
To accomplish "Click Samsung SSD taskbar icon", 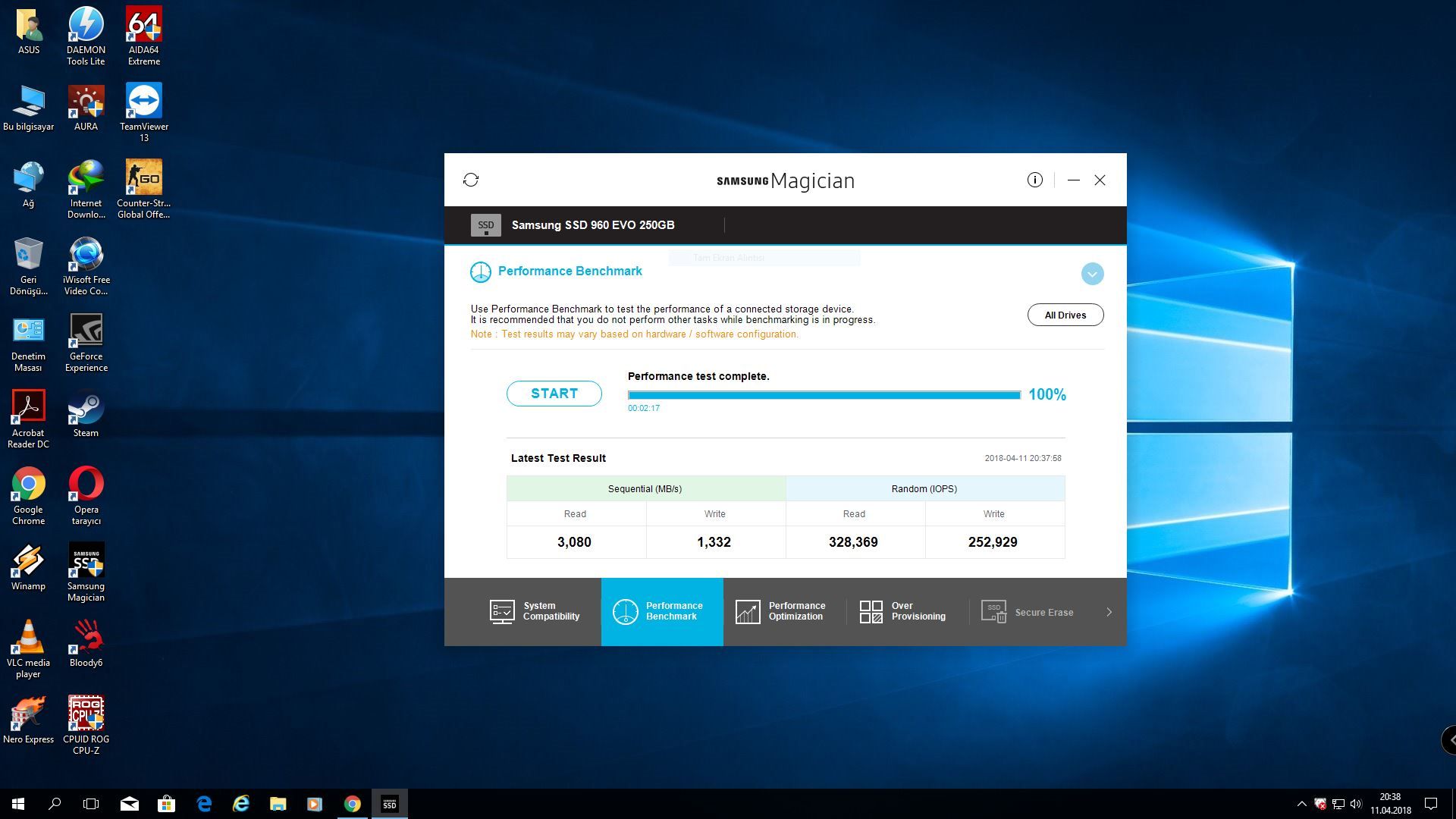I will point(389,804).
